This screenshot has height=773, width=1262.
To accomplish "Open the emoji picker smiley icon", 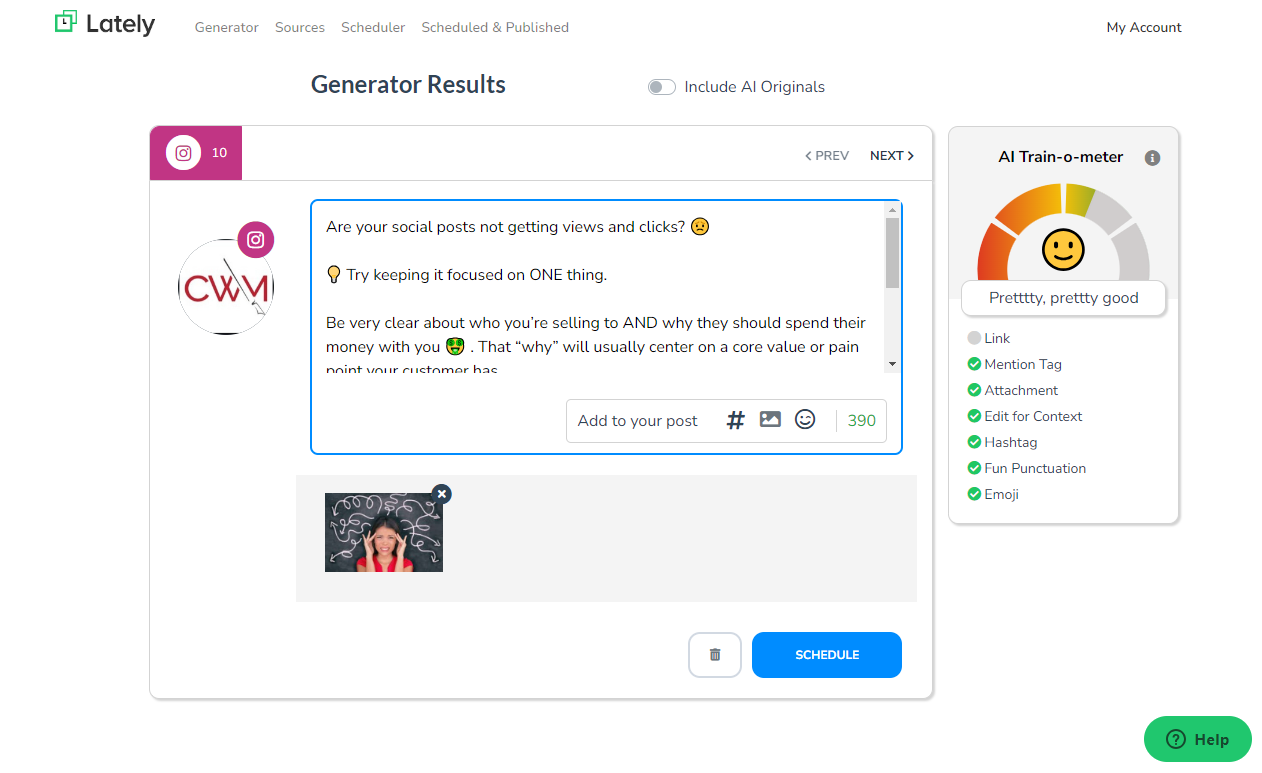I will (805, 420).
